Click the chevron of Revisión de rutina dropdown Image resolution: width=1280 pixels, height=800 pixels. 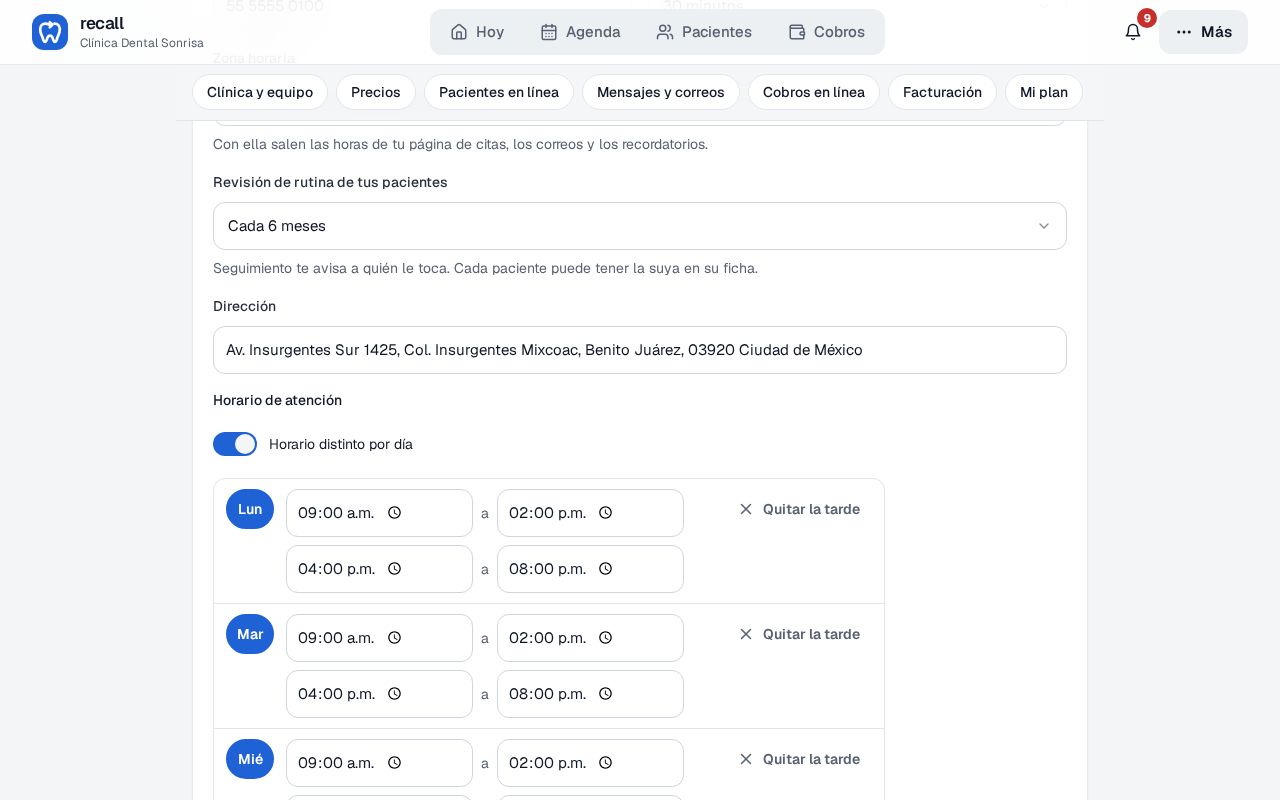pos(1044,226)
